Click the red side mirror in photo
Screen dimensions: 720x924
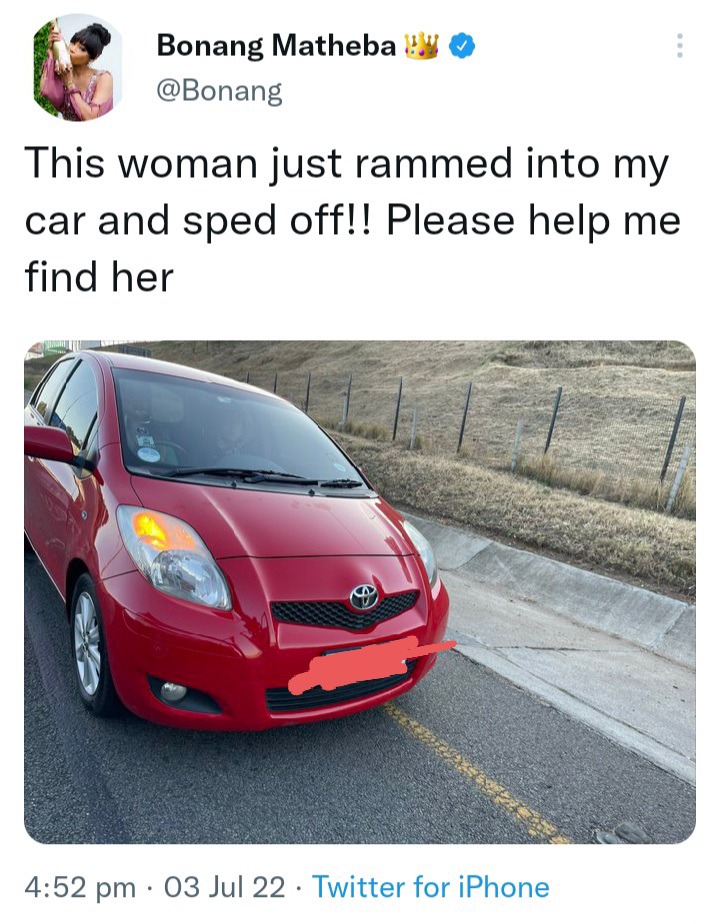pos(49,444)
